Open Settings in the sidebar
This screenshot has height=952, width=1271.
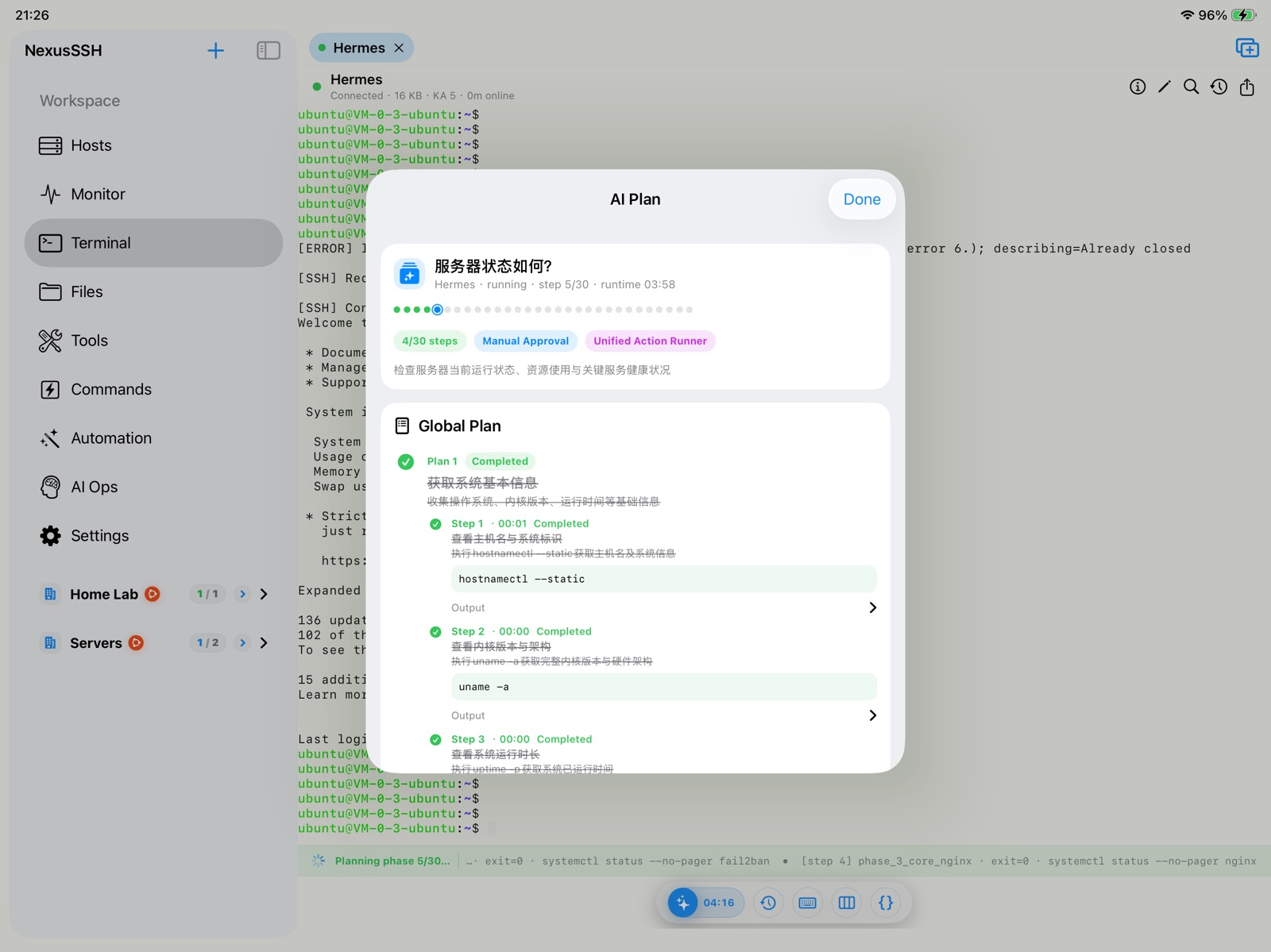coord(153,536)
